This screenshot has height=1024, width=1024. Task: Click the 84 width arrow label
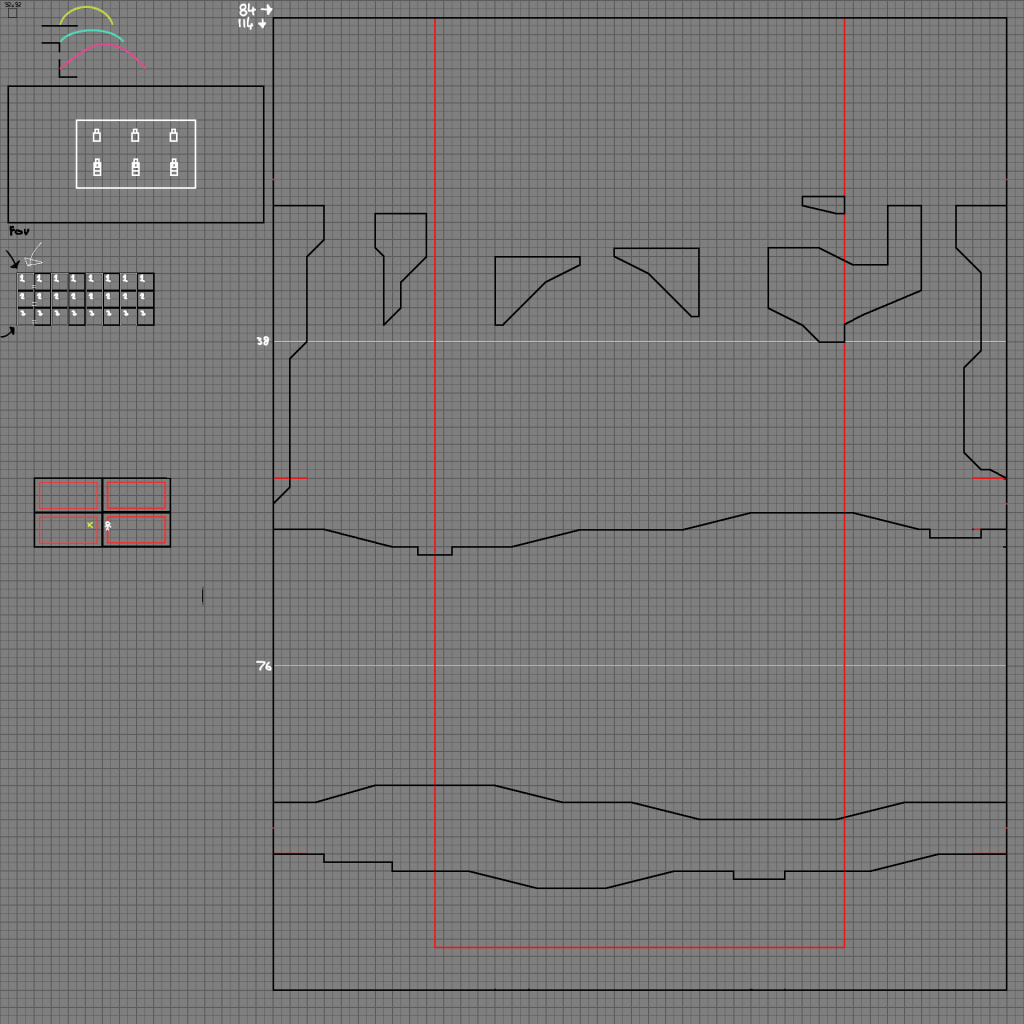point(254,10)
